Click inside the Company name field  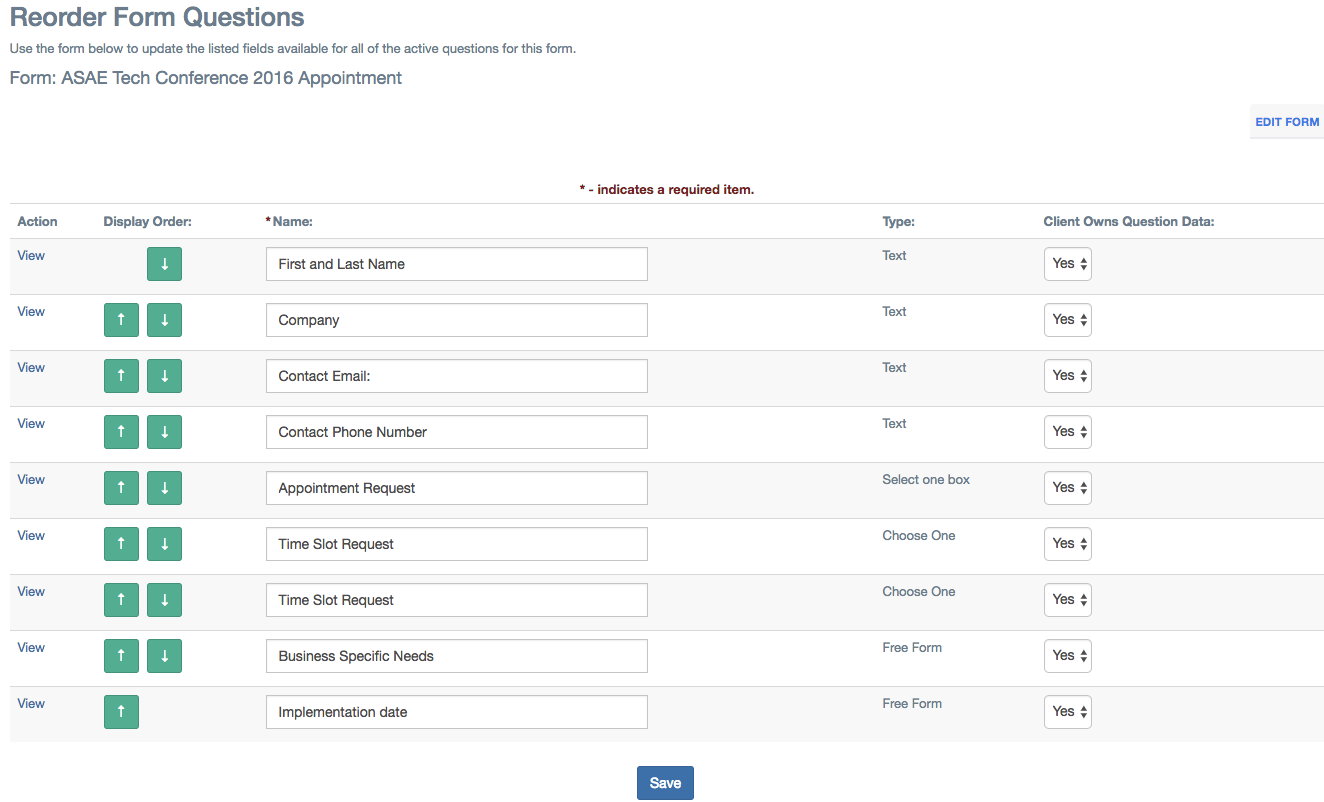click(456, 319)
